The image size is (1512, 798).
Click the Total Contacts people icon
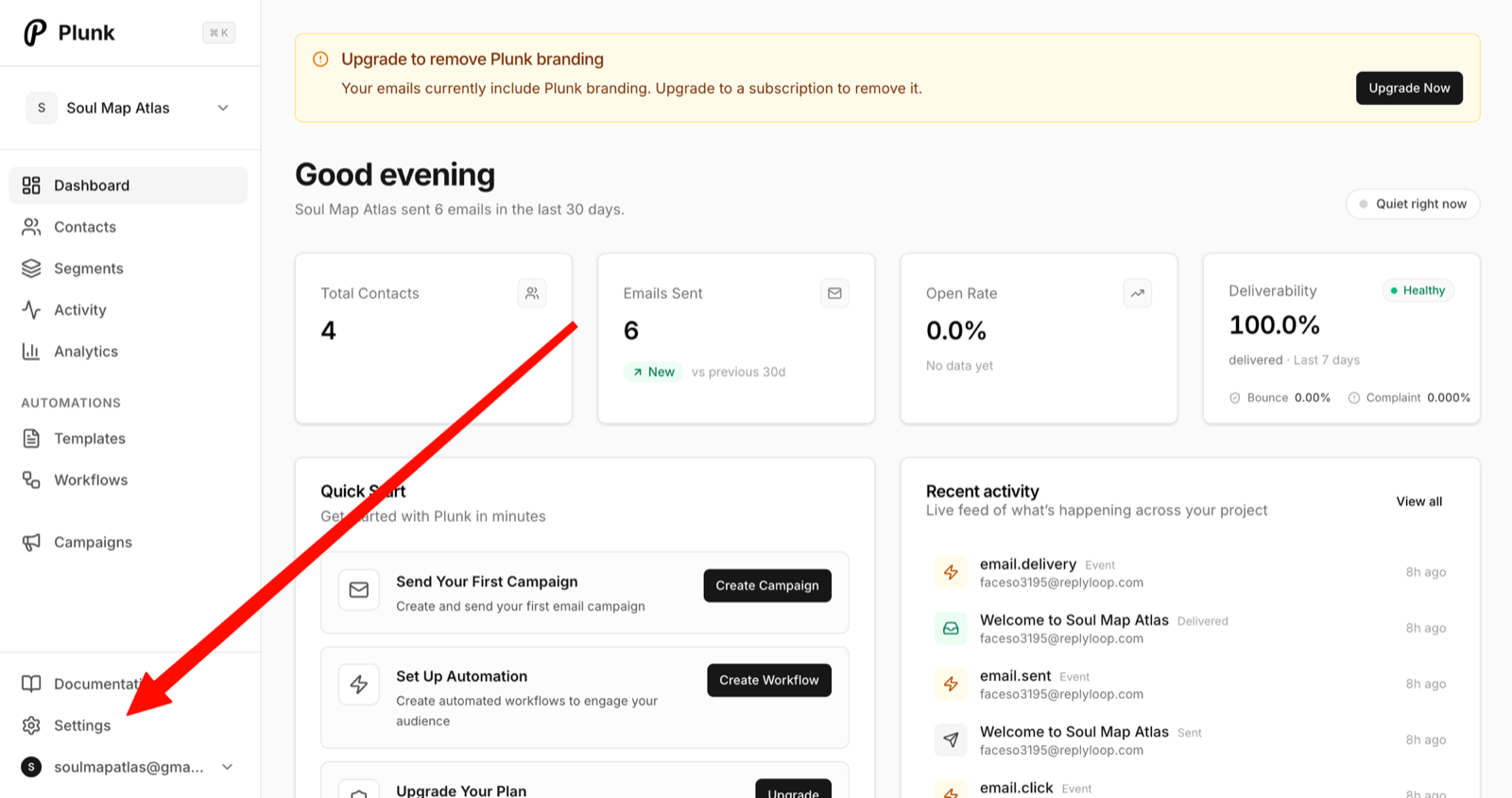(532, 293)
